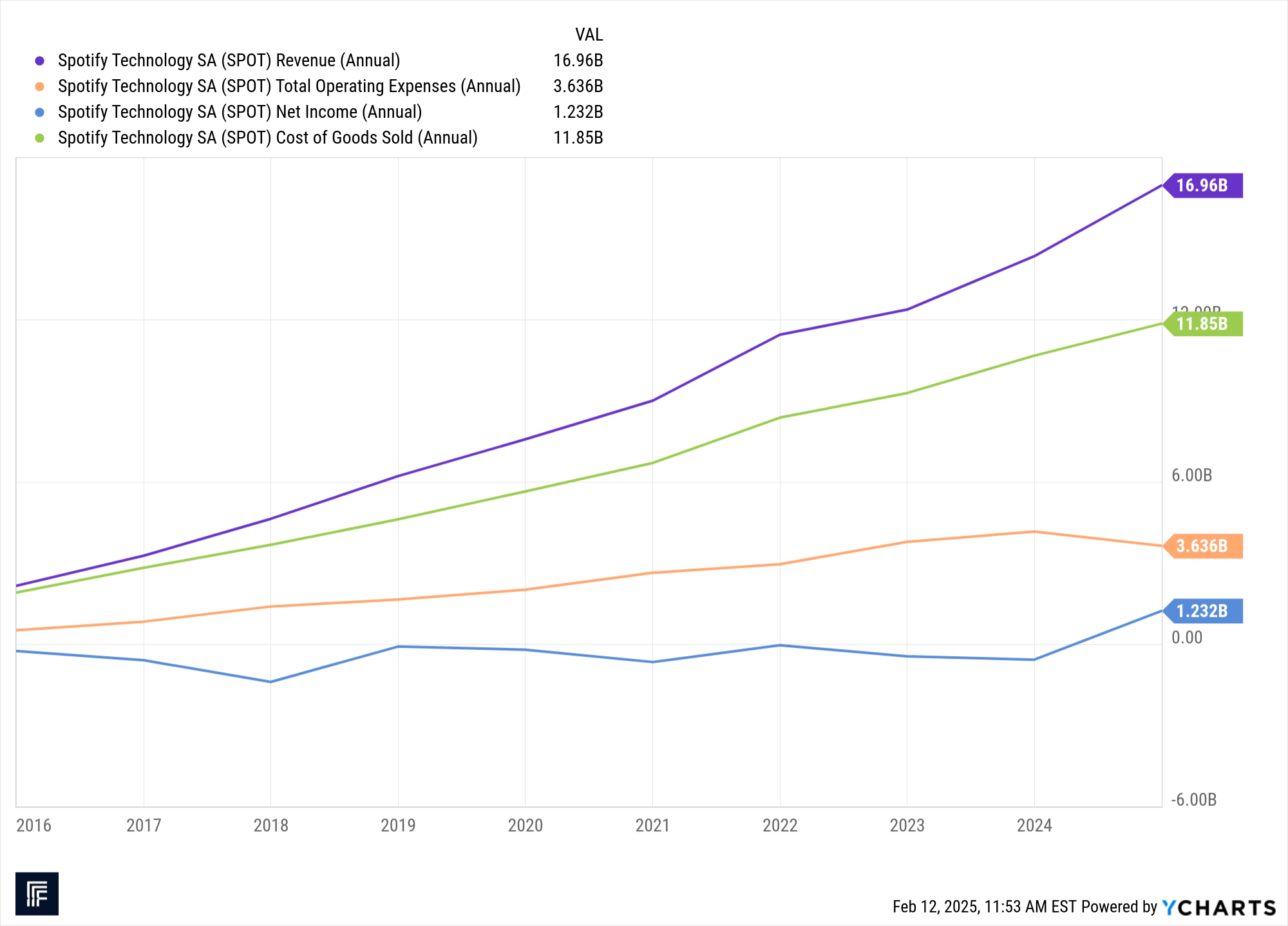Image resolution: width=1288 pixels, height=926 pixels.
Task: Click the -6.00B y-axis label
Action: (x=1193, y=800)
